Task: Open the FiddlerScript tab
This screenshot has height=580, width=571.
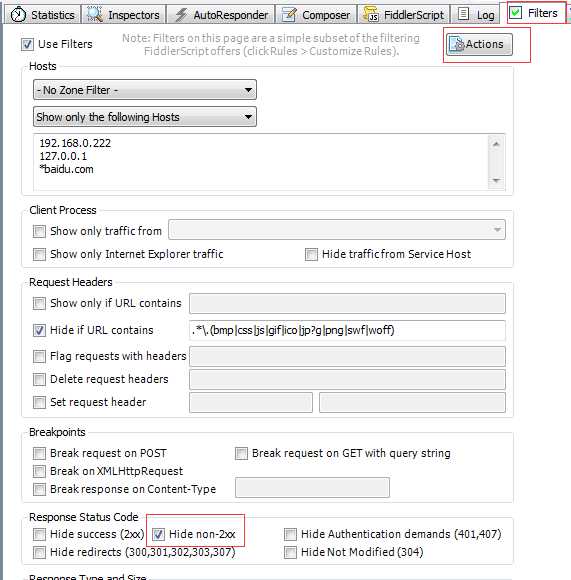Action: click(x=404, y=15)
